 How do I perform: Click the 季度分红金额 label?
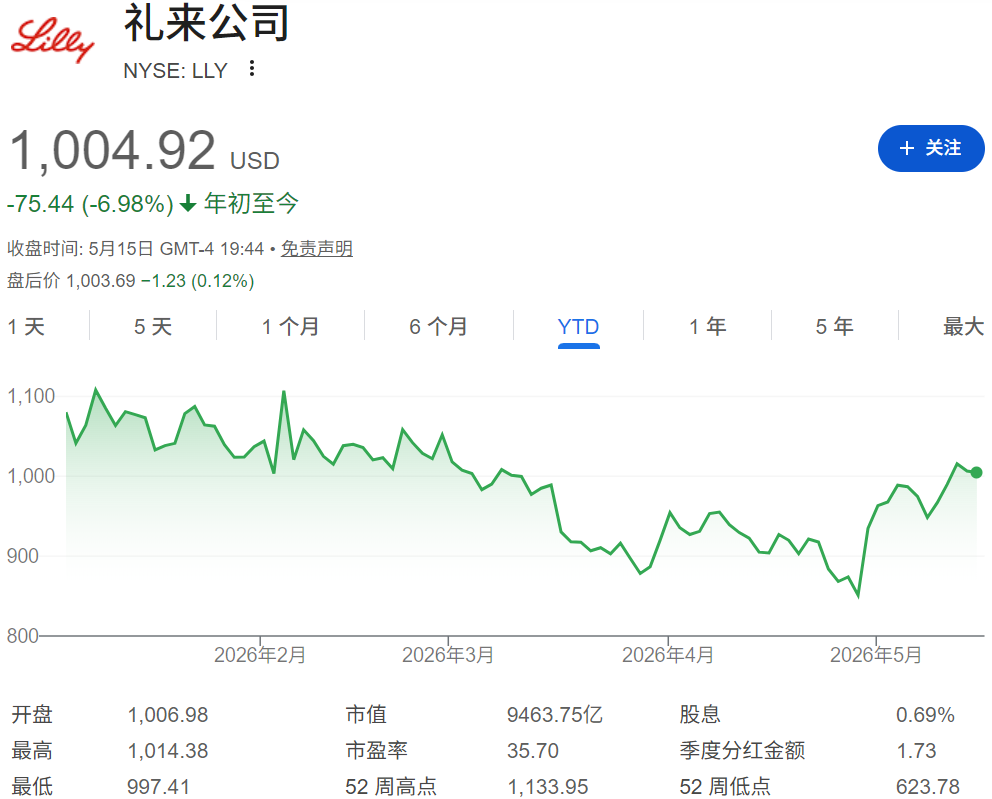coord(742,751)
